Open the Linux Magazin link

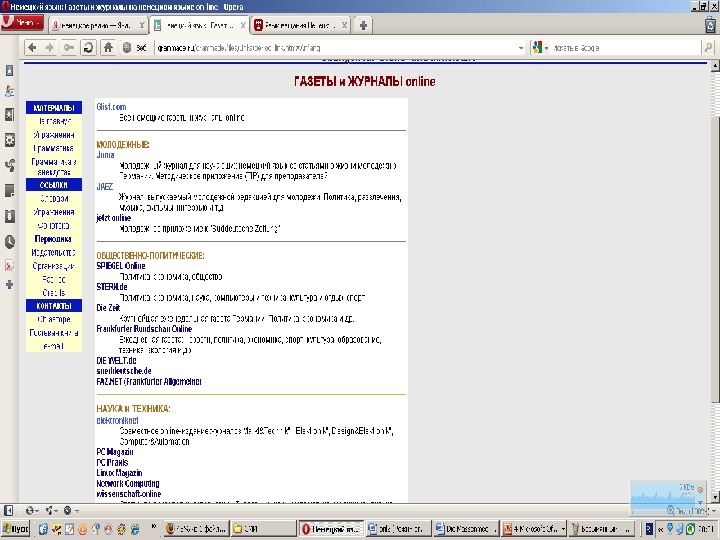(x=119, y=473)
